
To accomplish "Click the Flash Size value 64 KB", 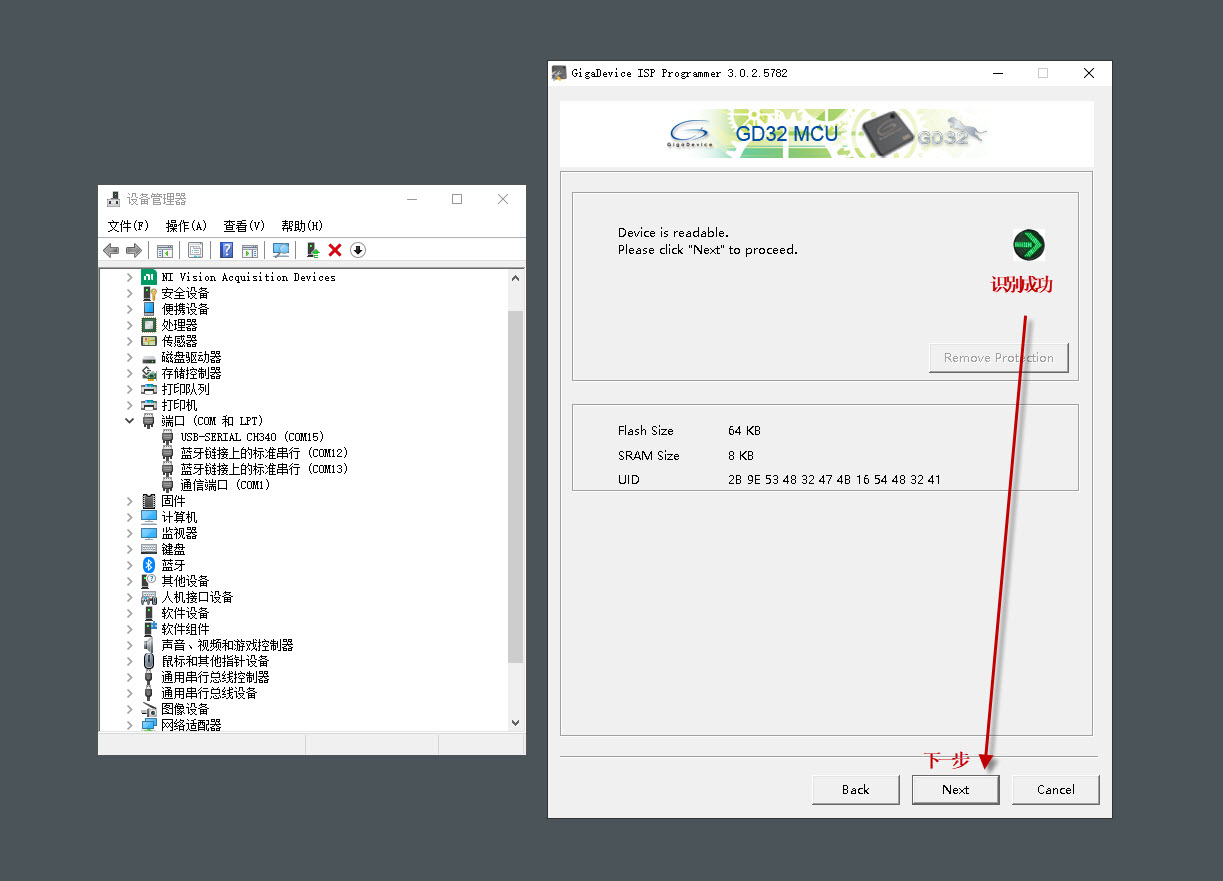I will pyautogui.click(x=744, y=431).
